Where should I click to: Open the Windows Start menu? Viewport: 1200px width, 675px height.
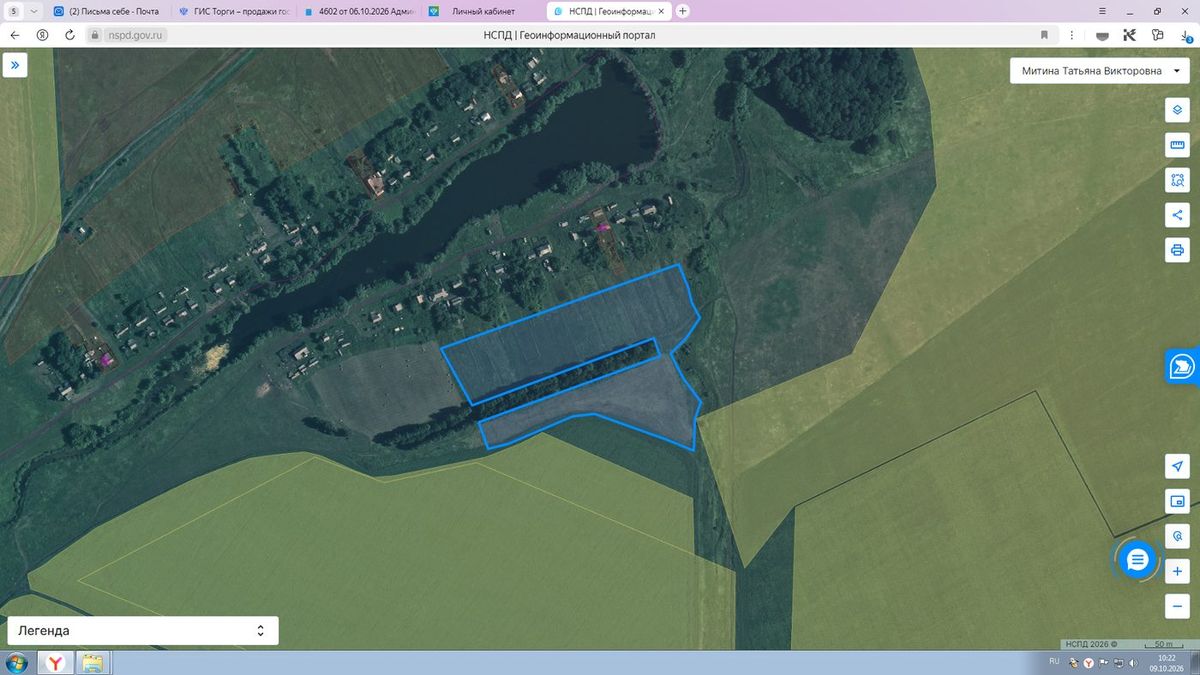click(17, 662)
